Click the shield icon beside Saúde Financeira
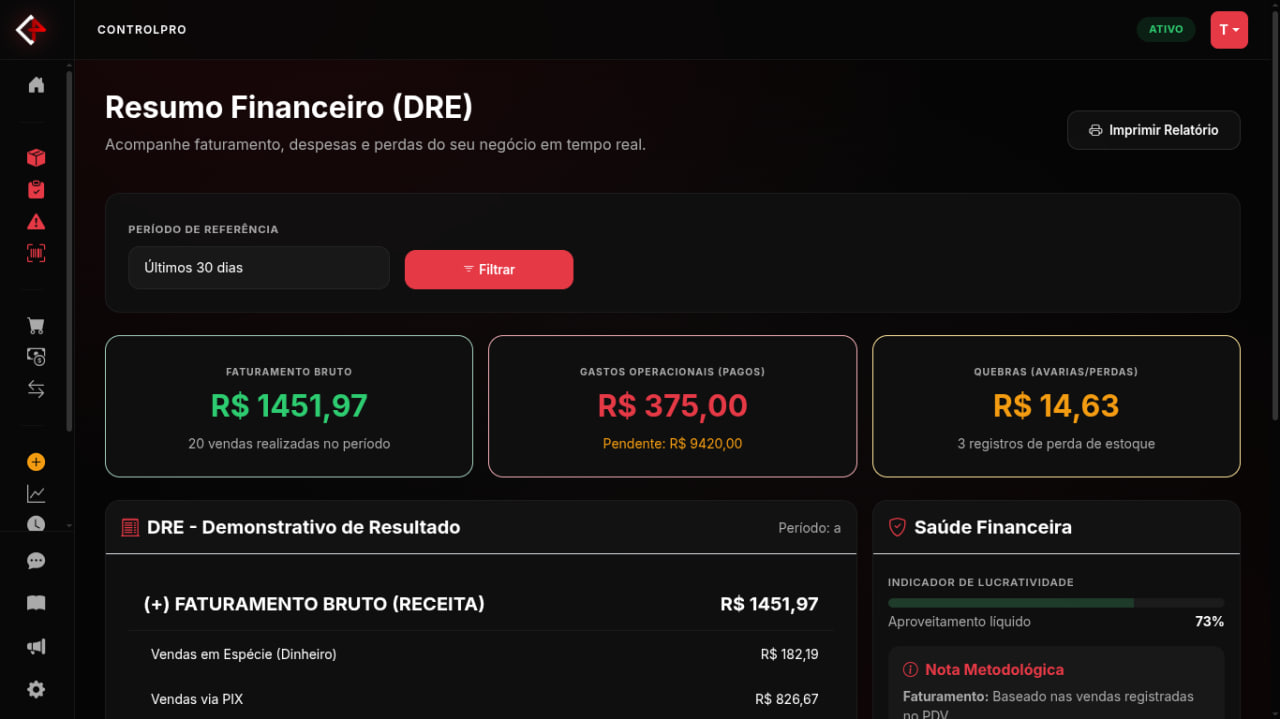1280x719 pixels. tap(897, 527)
